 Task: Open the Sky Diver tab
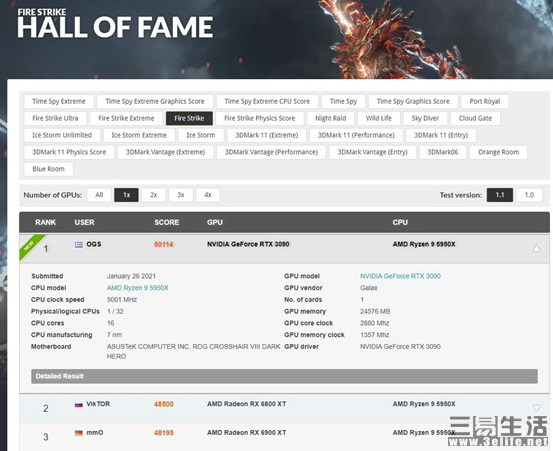click(x=425, y=118)
